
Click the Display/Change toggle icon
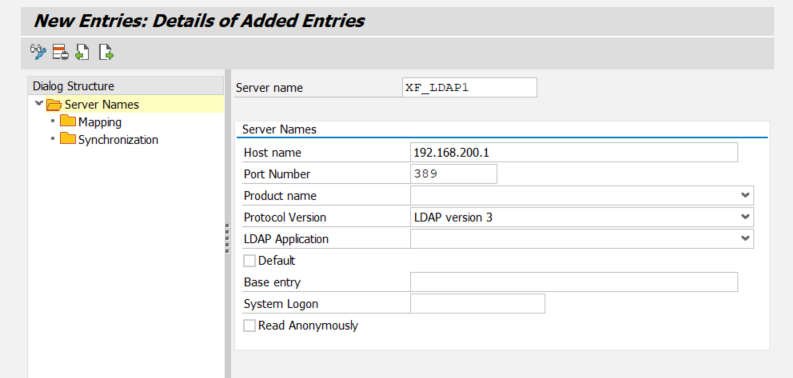tap(38, 52)
